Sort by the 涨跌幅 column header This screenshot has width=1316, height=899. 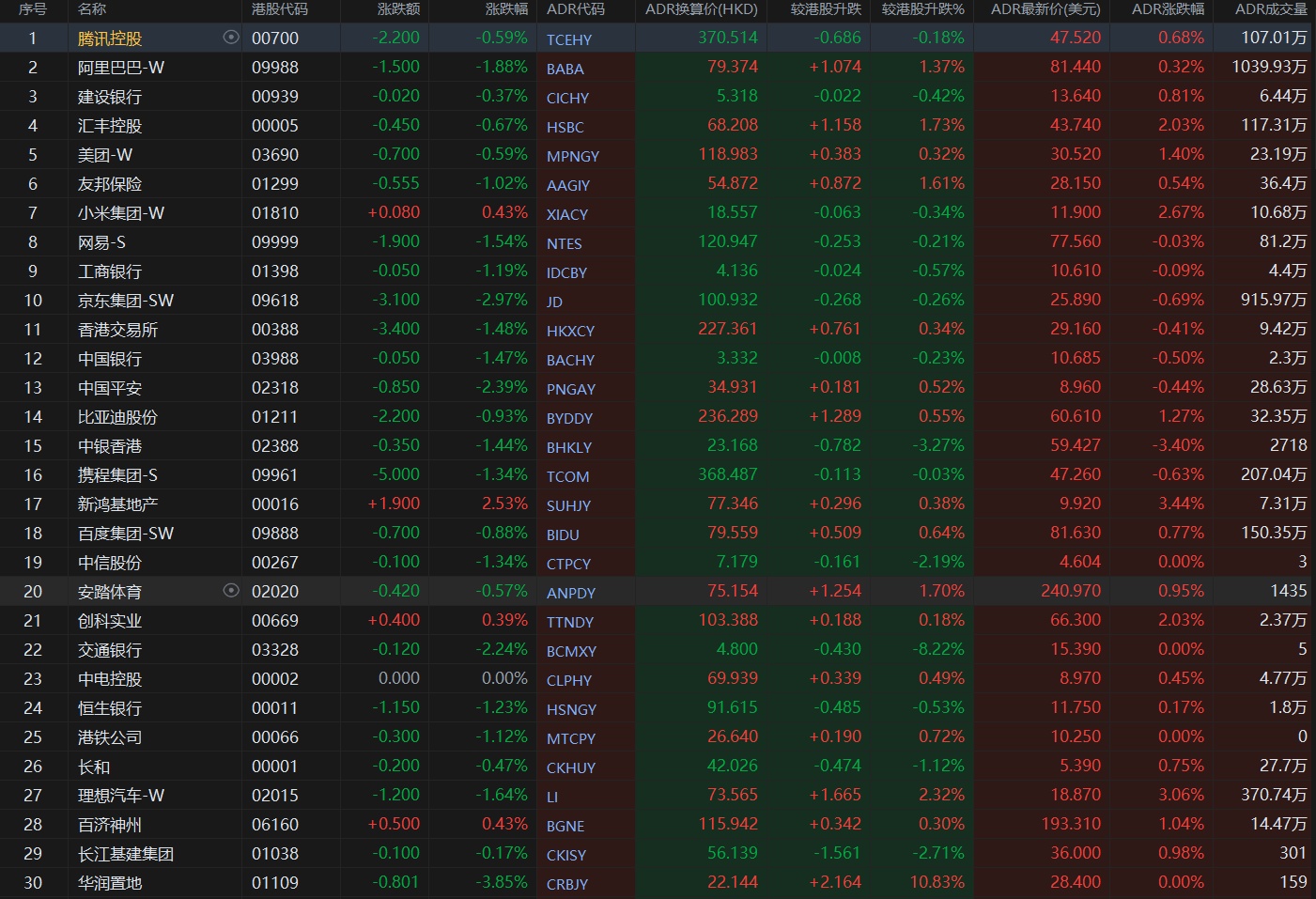tap(506, 9)
